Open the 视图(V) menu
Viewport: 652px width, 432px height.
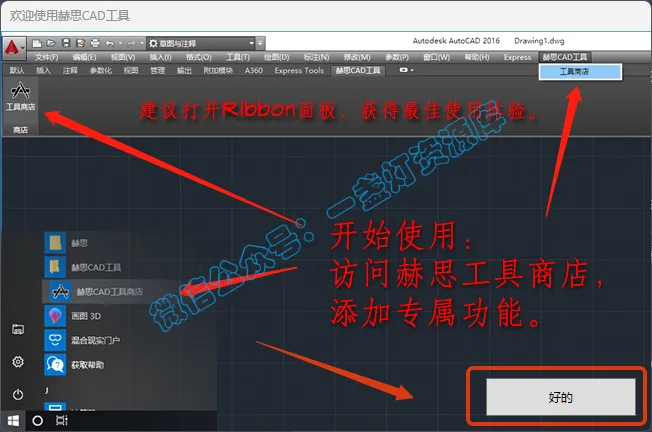[123, 57]
